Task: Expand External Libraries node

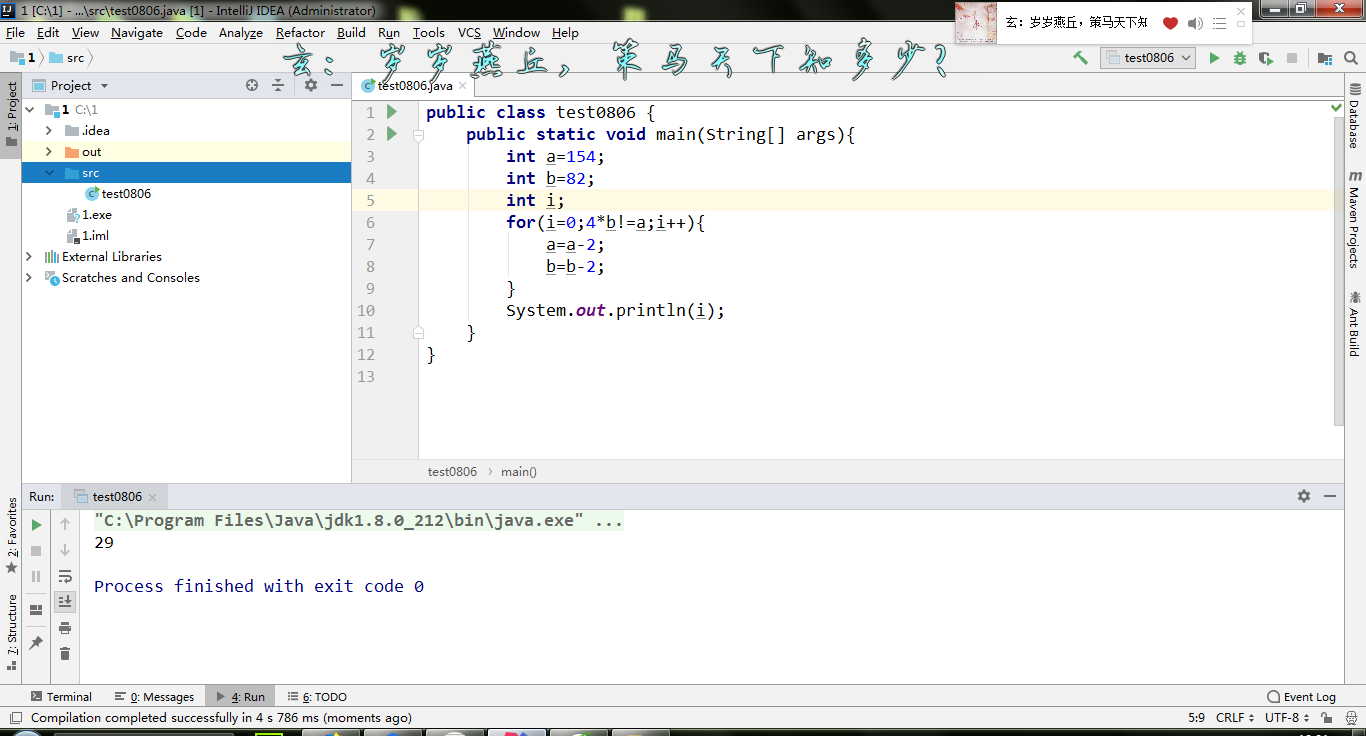Action: (x=29, y=257)
